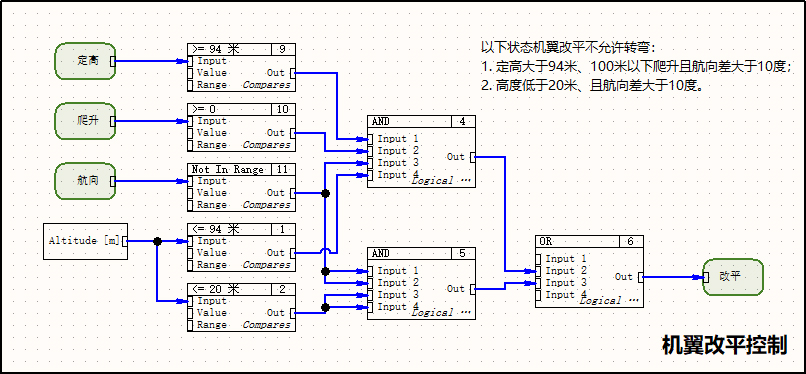Click Input 4 pin of AND block 5
Viewport: 806px width, 374px height.
coord(370,307)
